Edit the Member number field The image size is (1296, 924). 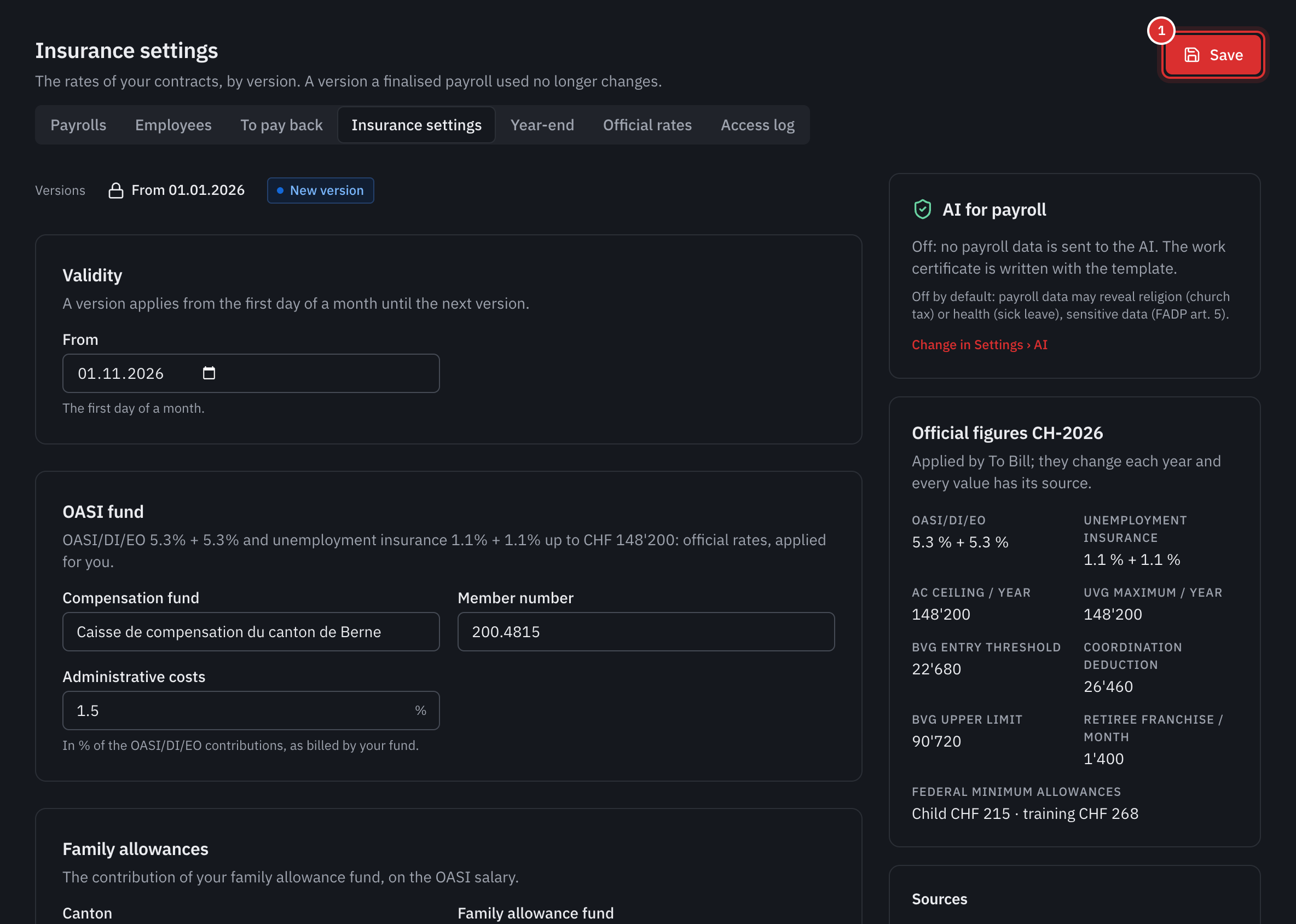(x=646, y=632)
